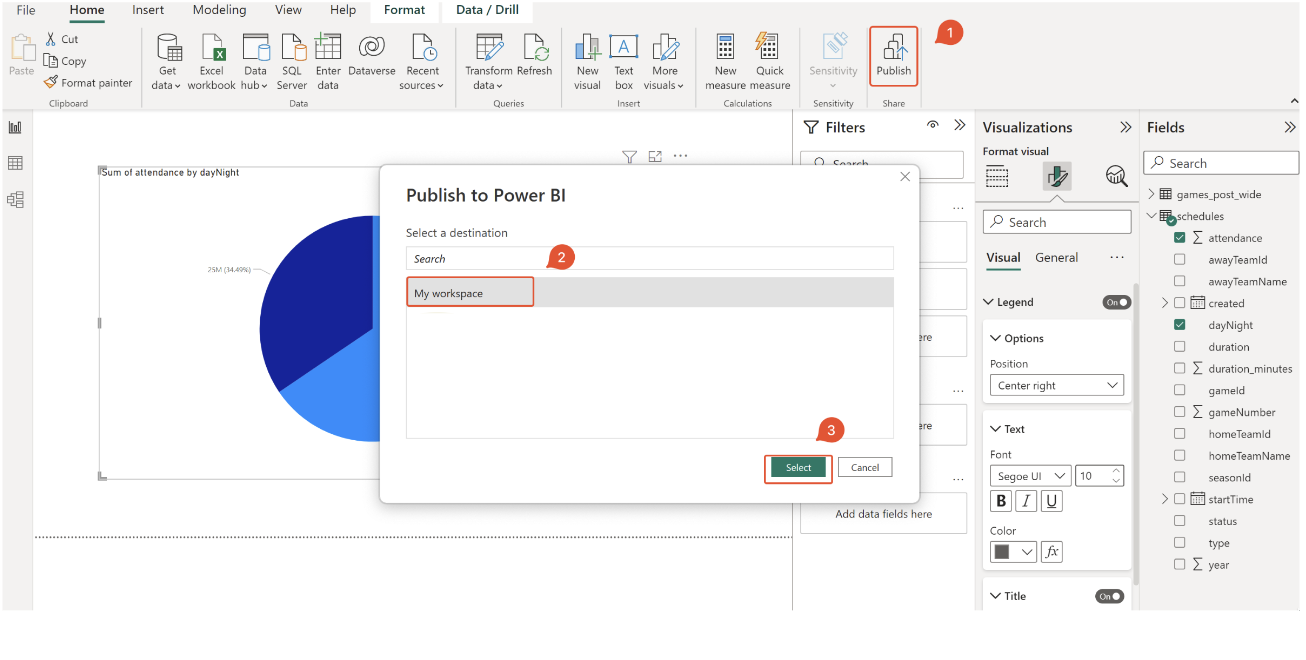The image size is (1306, 660).
Task: Click the destination Search field in dialog
Action: pos(649,258)
